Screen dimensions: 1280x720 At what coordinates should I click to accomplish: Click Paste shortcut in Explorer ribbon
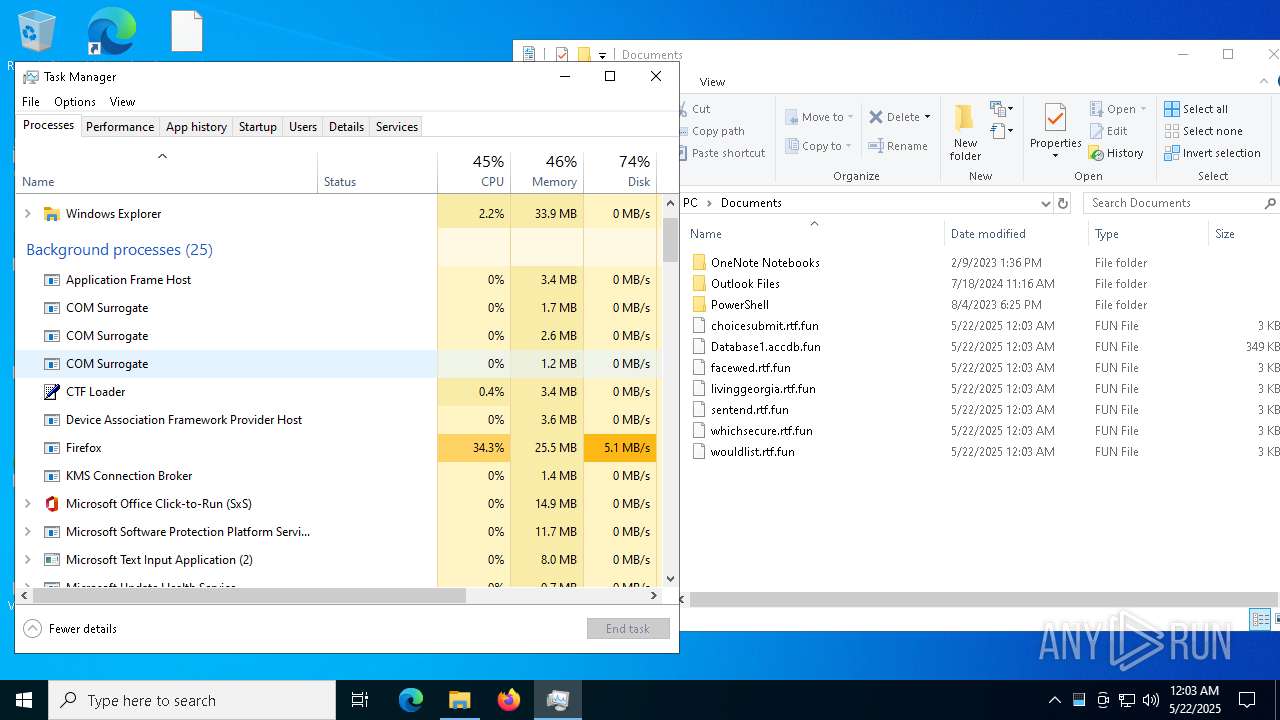720,153
